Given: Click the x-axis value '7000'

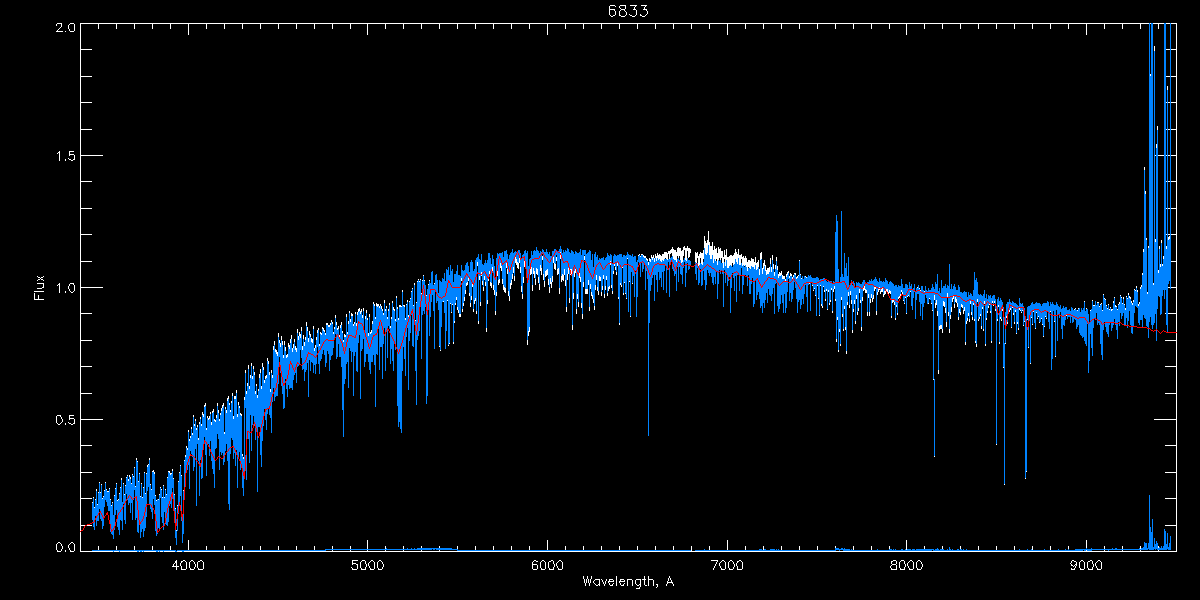Looking at the screenshot, I should click(x=727, y=566).
